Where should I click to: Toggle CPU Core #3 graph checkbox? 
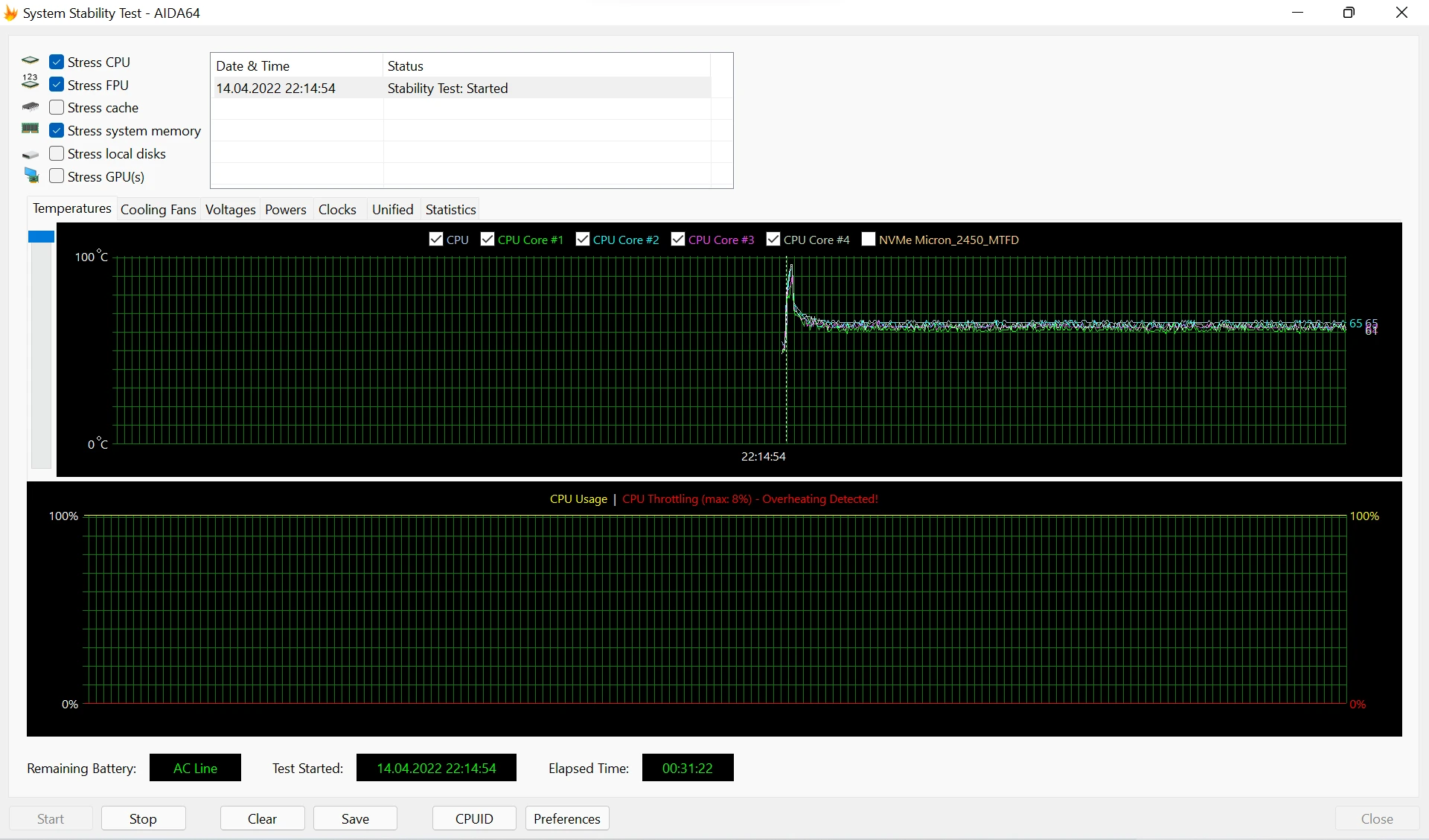coord(678,239)
